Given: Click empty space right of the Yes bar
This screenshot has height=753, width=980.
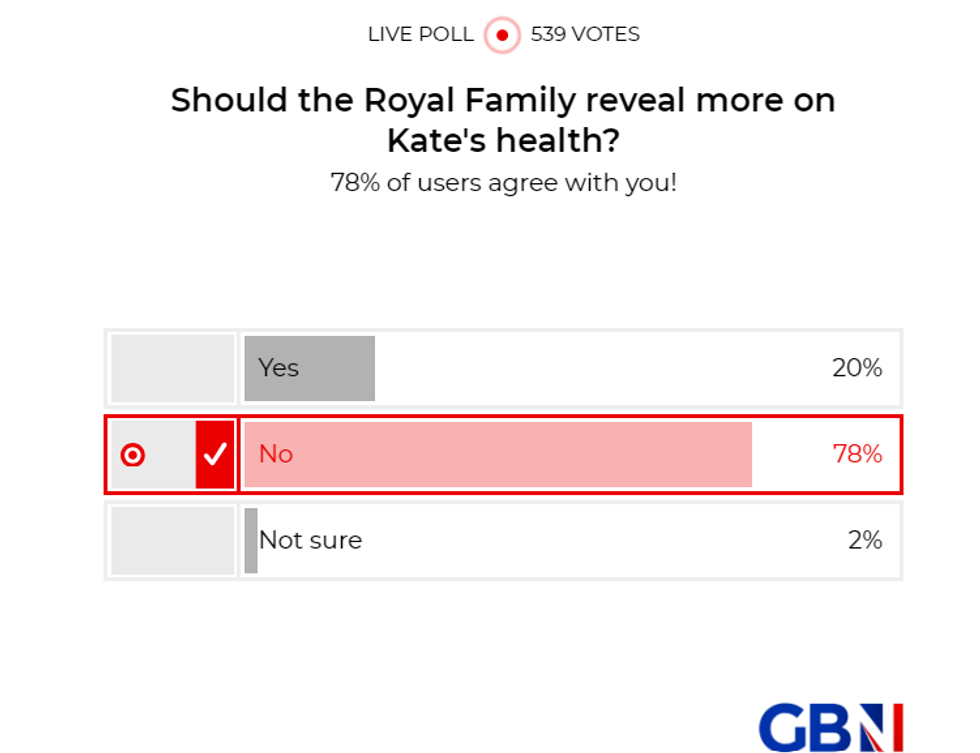Looking at the screenshot, I should pos(600,368).
